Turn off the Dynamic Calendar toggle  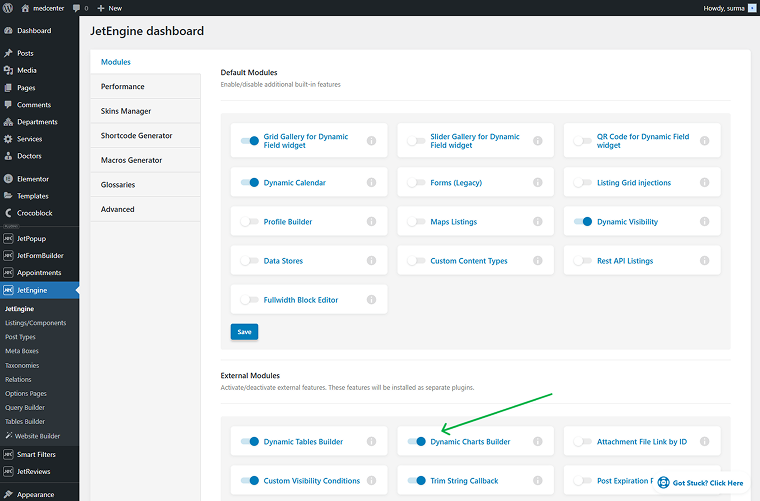click(250, 182)
